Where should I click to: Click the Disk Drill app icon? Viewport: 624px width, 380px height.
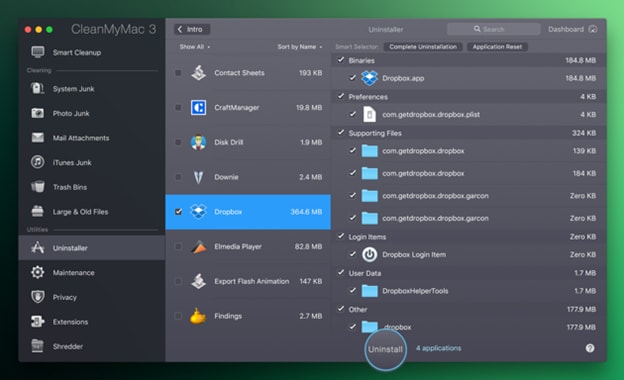tap(198, 142)
